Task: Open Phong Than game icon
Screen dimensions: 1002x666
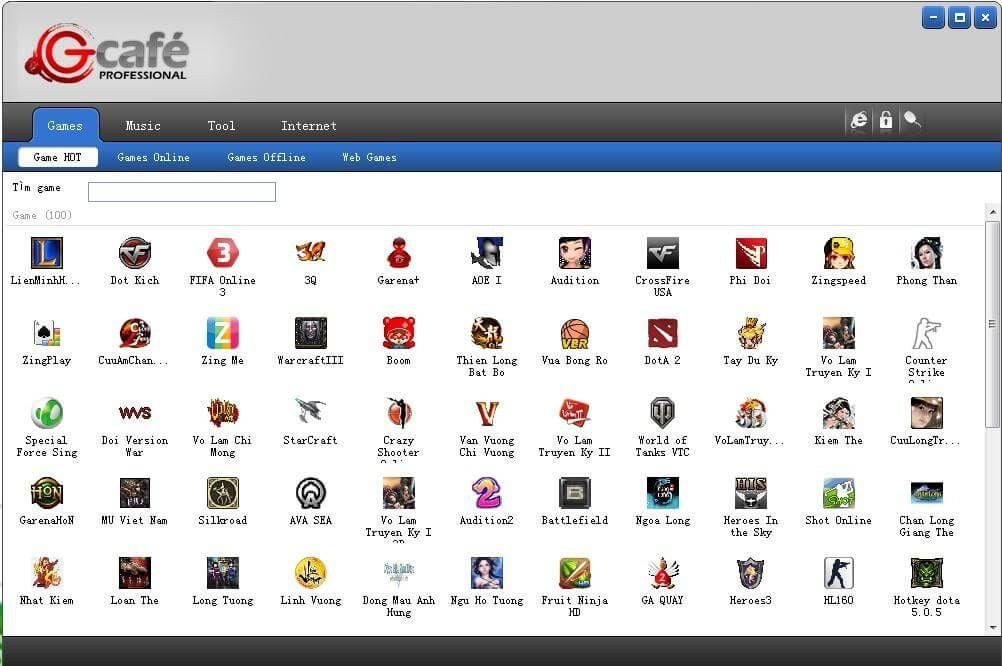Action: (x=927, y=253)
